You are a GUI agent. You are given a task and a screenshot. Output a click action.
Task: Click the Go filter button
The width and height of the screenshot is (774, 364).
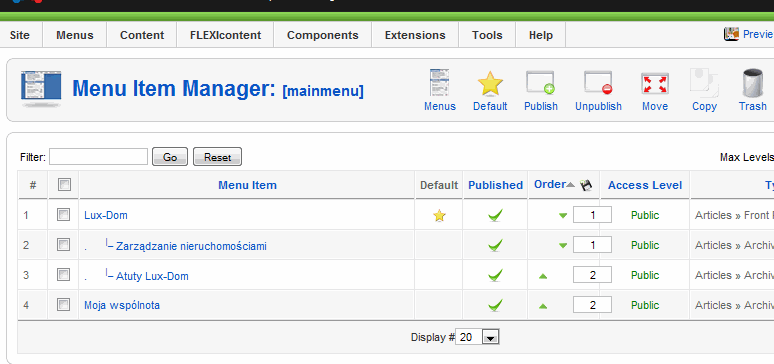[x=170, y=157]
